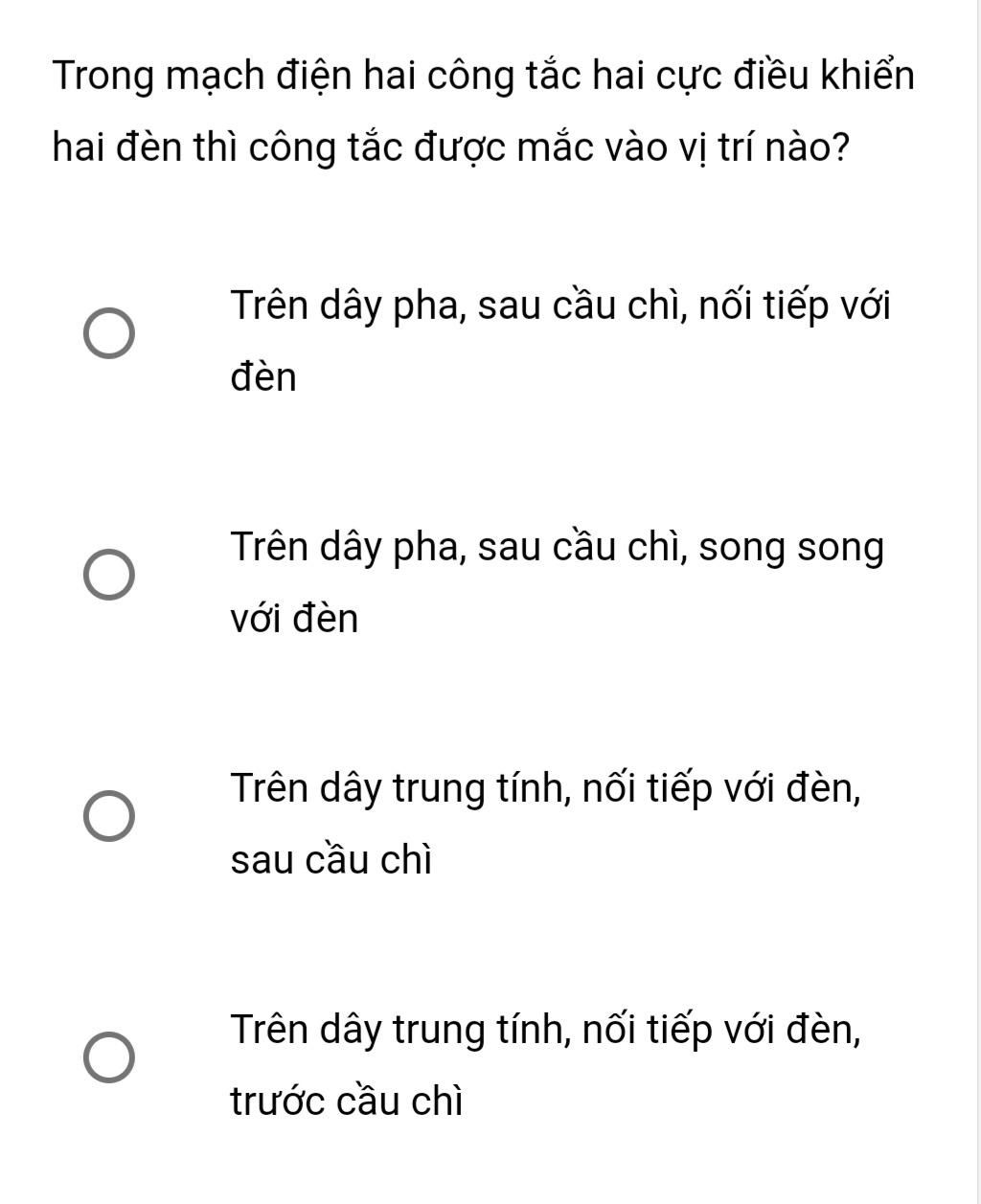Click 'sau cầu chì' line of third option
Screen dimensions: 981x1204
(331, 860)
